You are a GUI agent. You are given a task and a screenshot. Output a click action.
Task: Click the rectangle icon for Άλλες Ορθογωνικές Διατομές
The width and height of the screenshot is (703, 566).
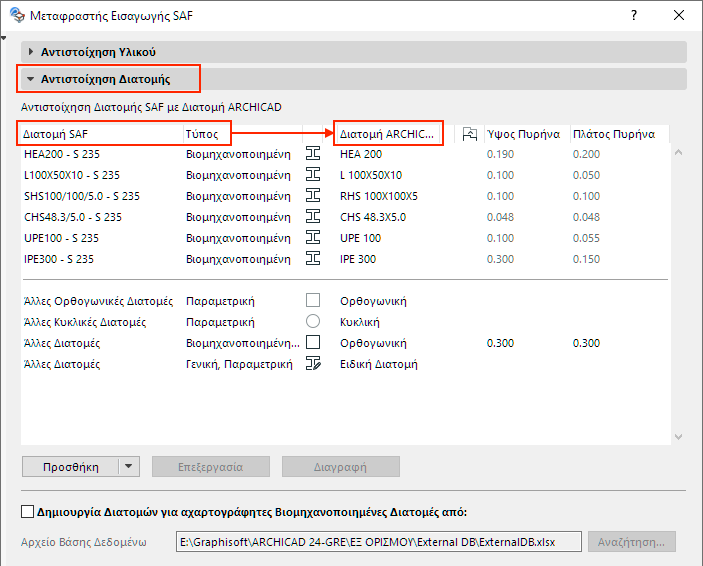(313, 300)
